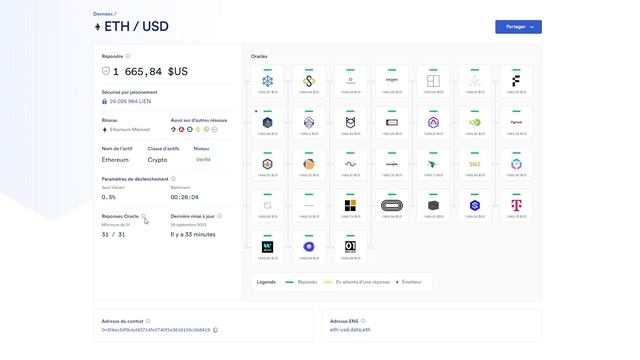Screen dimensions: 640x360
Task: Open the purple-cyan hexagon oracle card
Action: coord(516,164)
